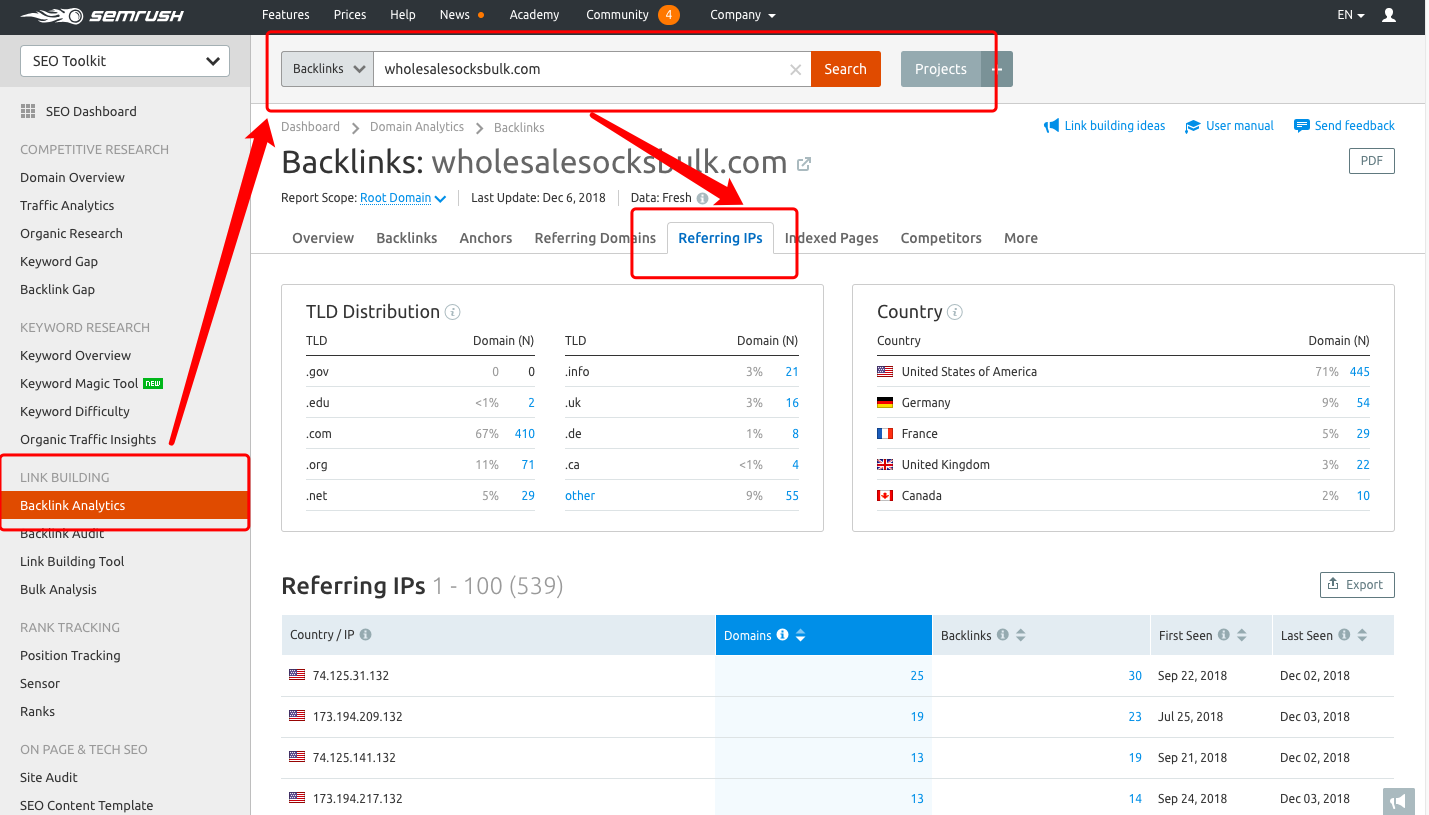The width and height of the screenshot is (1429, 815).
Task: Open the other TLD link
Action: 580,495
